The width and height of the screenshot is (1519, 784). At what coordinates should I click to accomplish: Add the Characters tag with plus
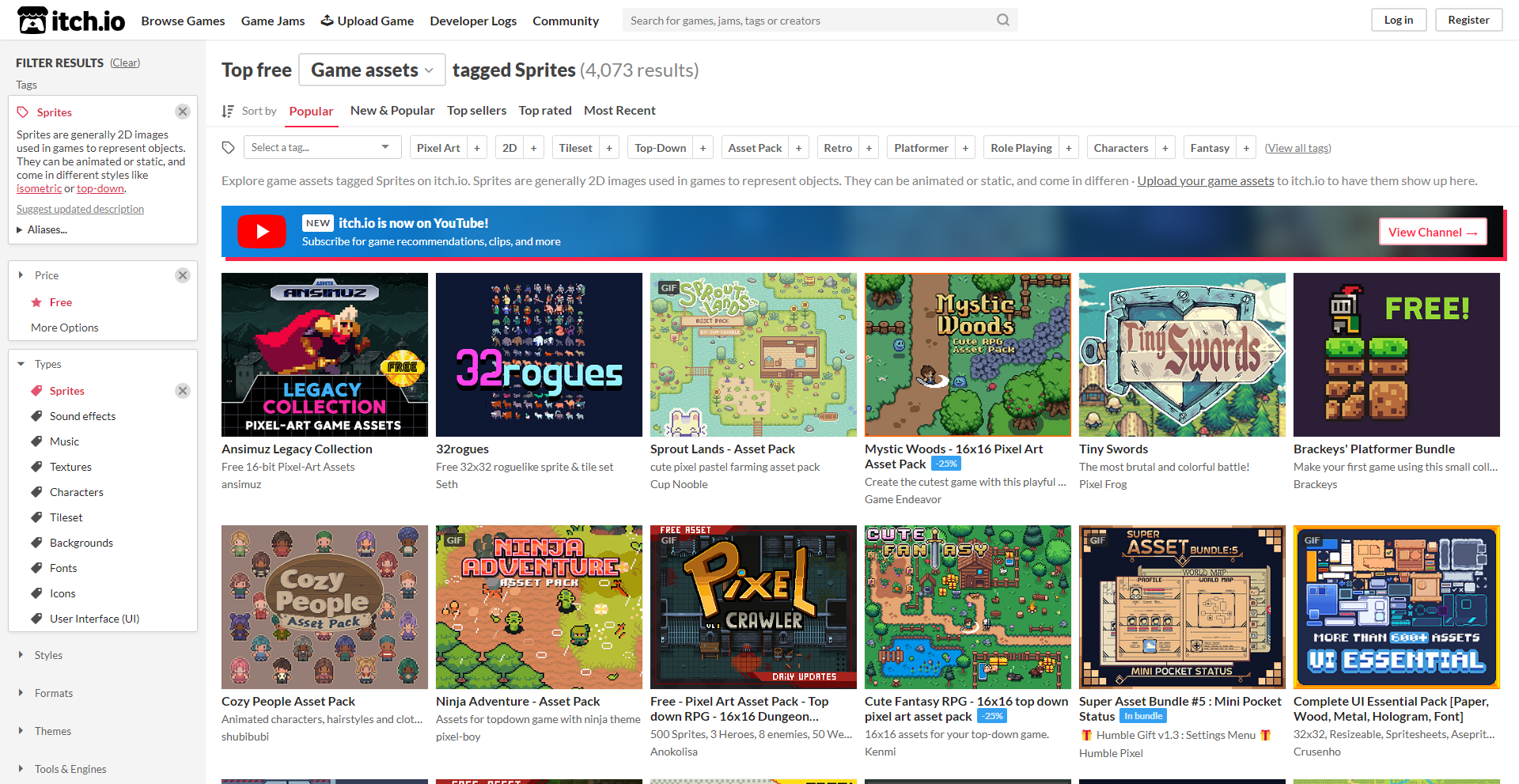[1165, 148]
